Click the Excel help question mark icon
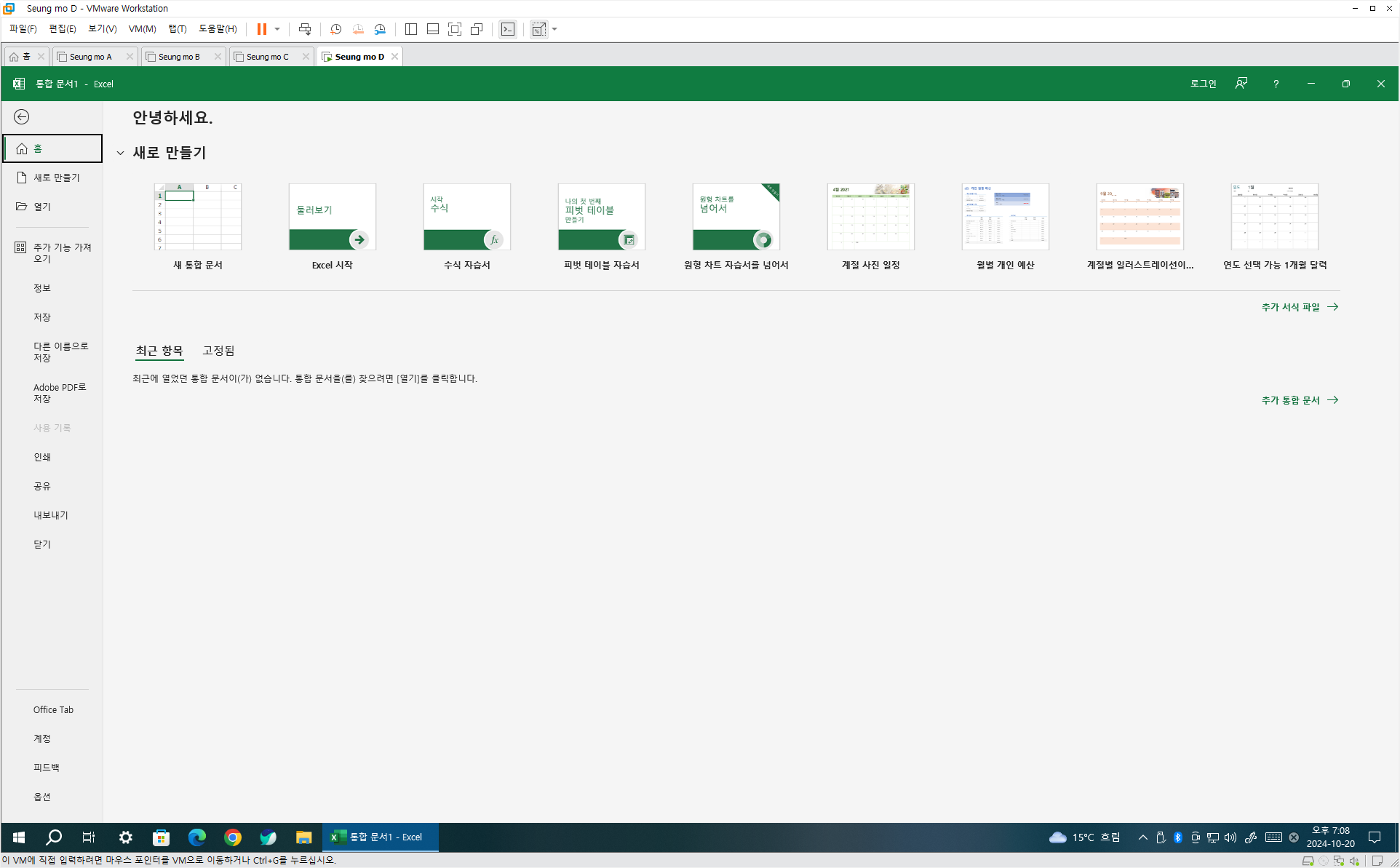 1276,84
